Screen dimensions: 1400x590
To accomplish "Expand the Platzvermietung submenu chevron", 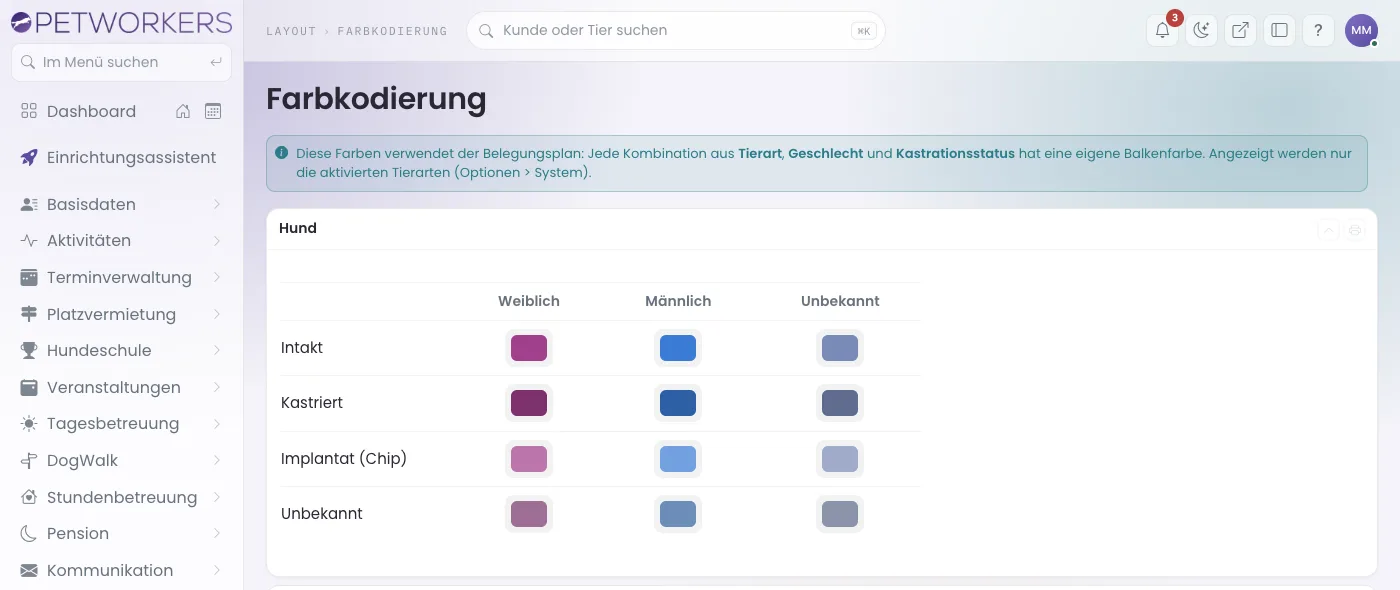I will [217, 314].
